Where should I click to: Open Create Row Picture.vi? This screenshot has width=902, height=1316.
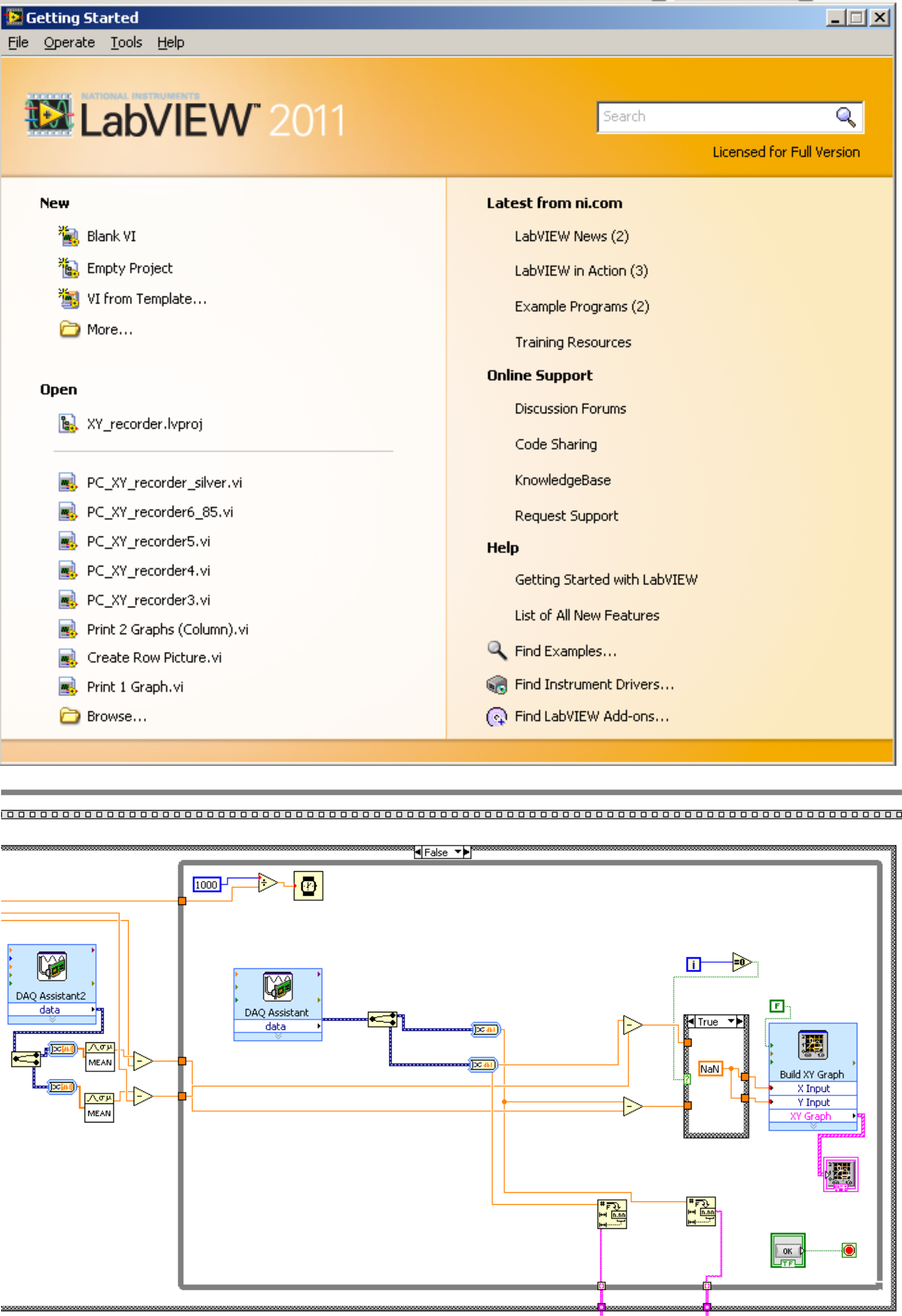tap(154, 658)
